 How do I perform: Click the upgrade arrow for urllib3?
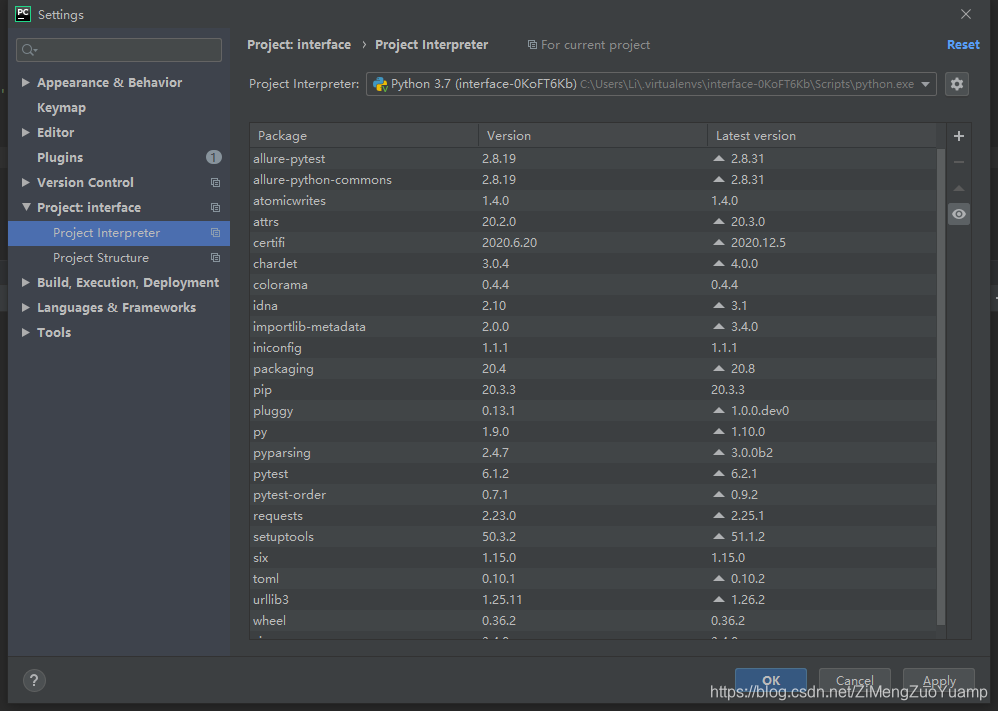tap(719, 600)
